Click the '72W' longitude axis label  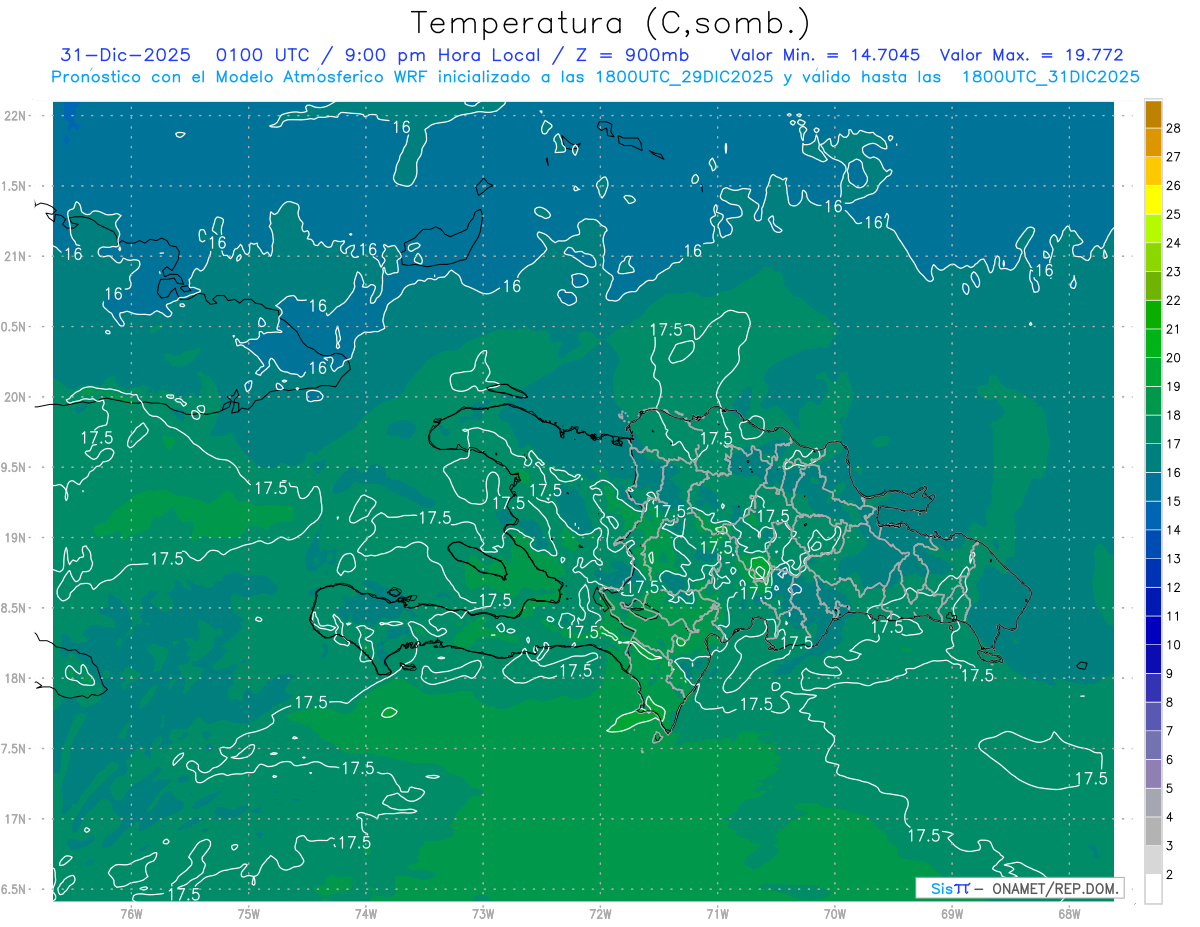tap(600, 913)
